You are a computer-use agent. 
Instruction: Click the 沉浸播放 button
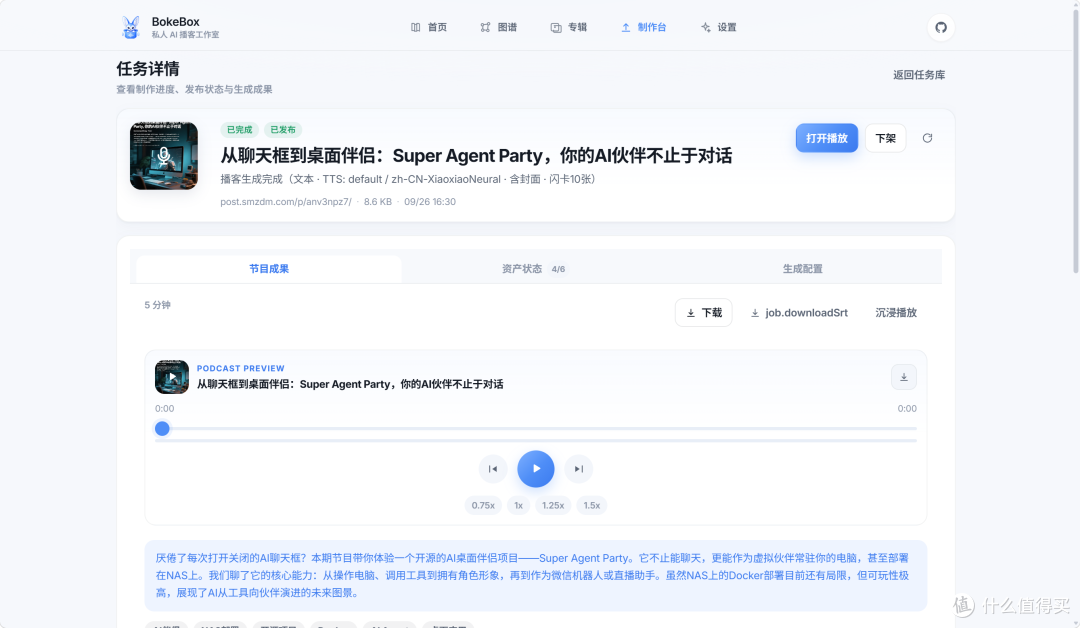click(x=896, y=313)
